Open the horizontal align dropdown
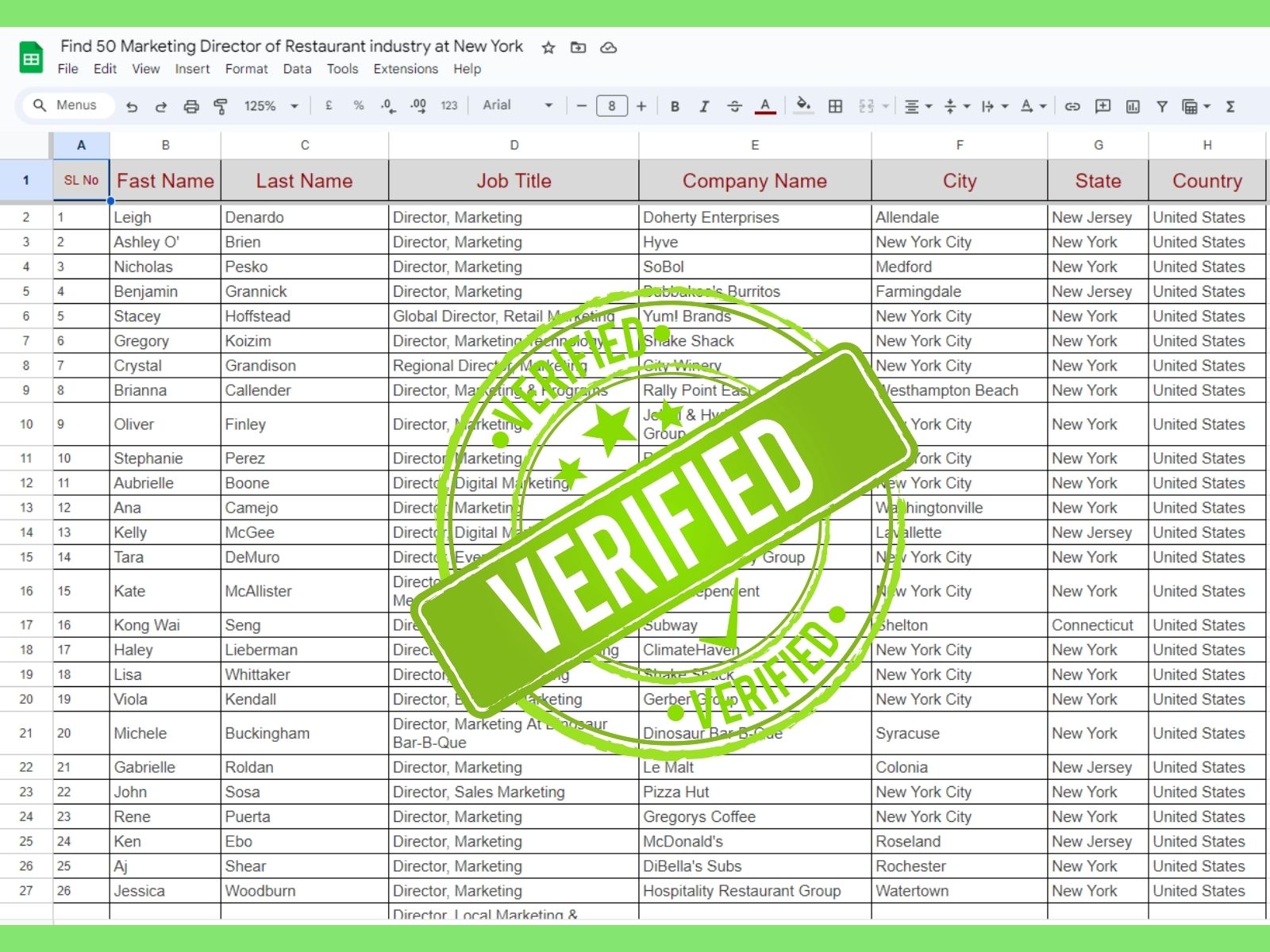The height and width of the screenshot is (952, 1270). click(918, 106)
